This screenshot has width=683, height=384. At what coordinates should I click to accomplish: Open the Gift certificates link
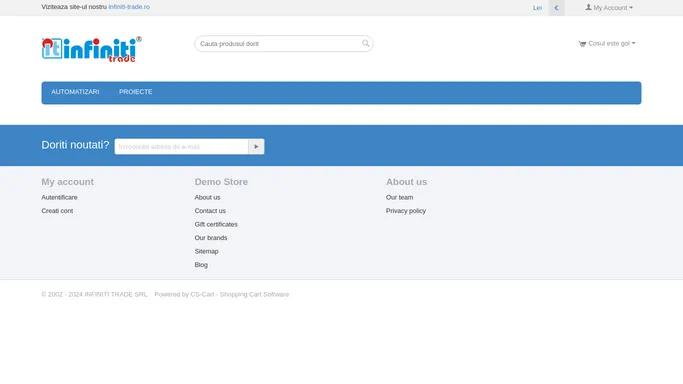(216, 224)
